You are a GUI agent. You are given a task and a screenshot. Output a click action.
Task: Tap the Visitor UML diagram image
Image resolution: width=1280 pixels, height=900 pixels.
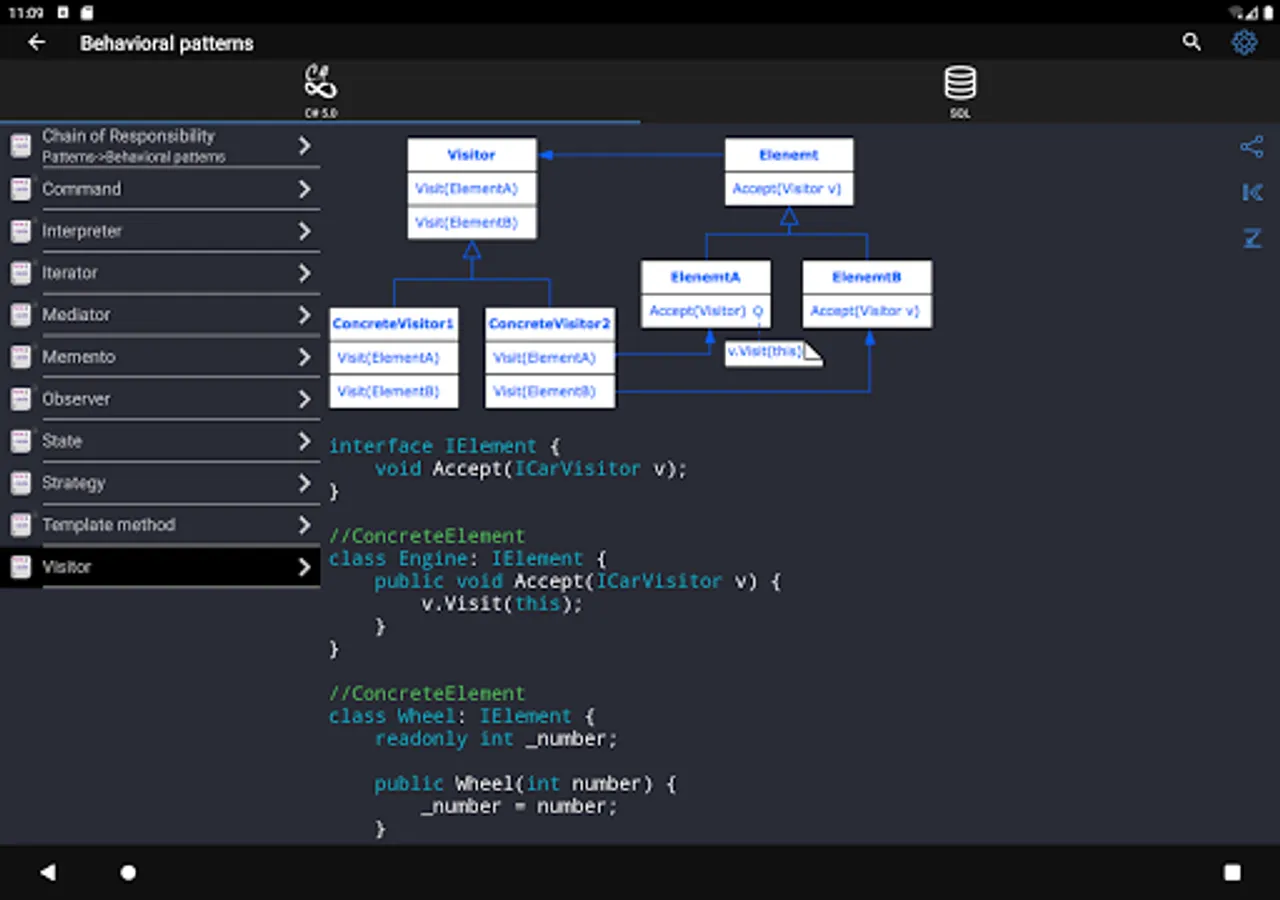point(630,272)
